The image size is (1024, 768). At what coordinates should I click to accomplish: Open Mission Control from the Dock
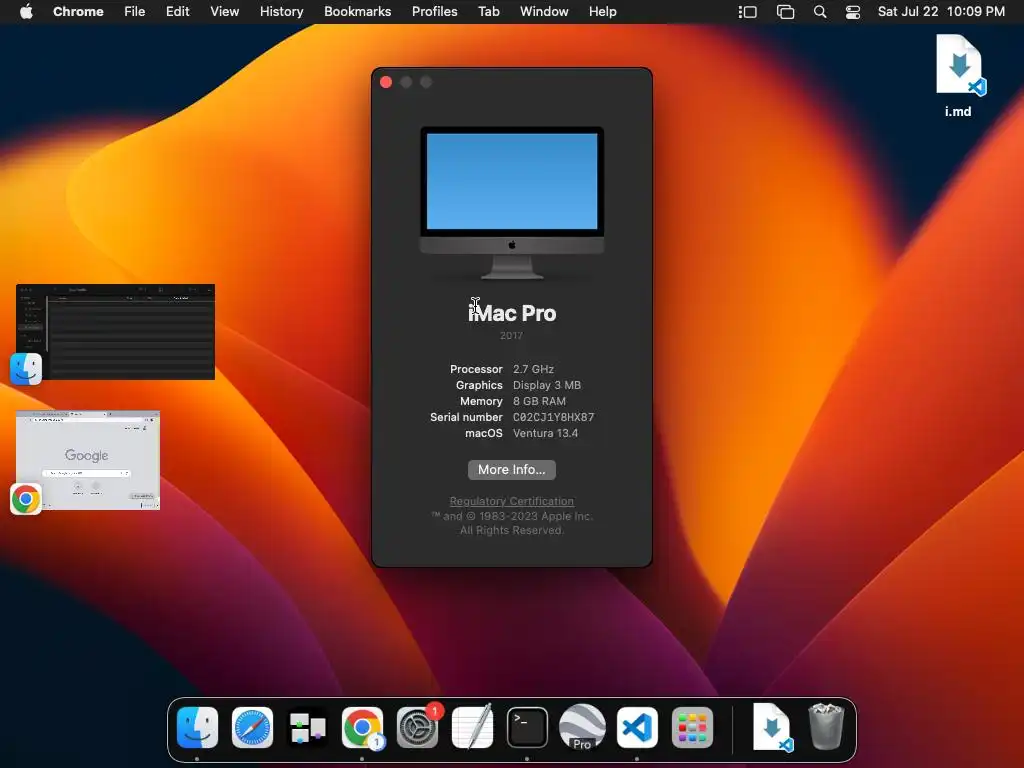pyautogui.click(x=308, y=728)
